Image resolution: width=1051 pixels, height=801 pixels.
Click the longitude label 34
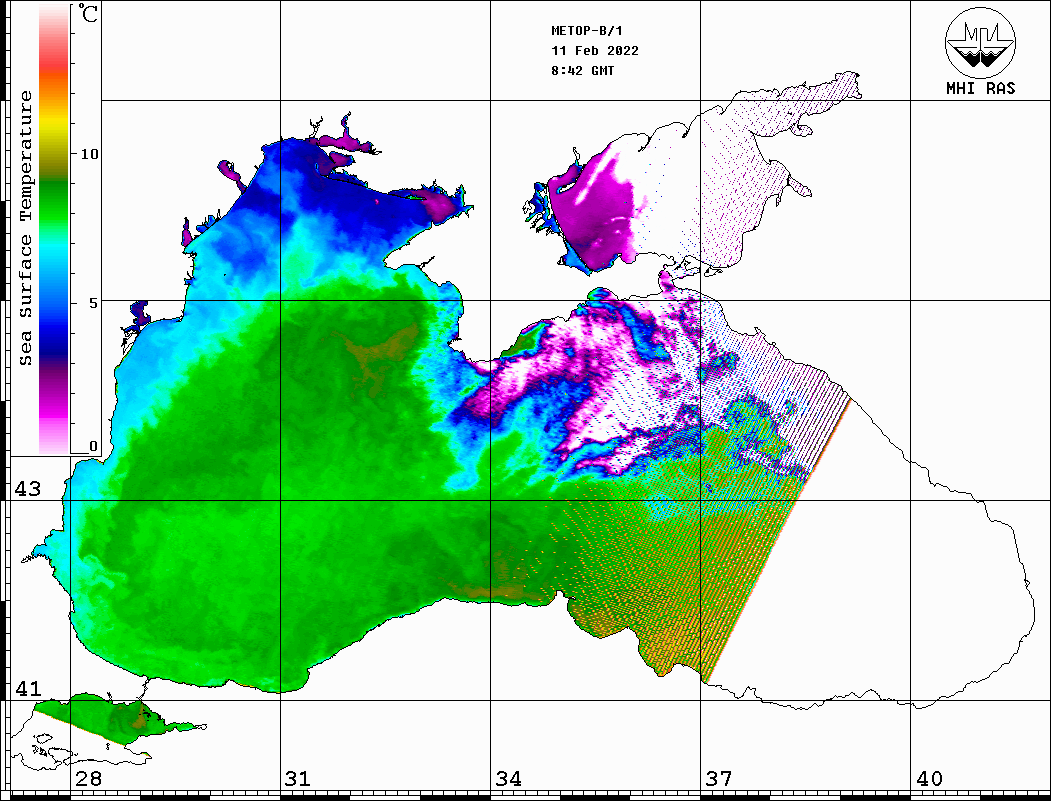click(509, 779)
